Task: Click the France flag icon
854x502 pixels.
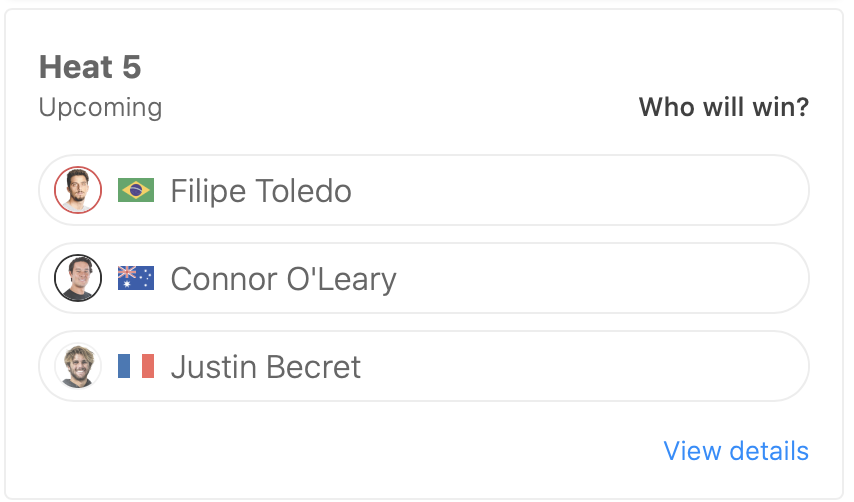Action: point(136,366)
